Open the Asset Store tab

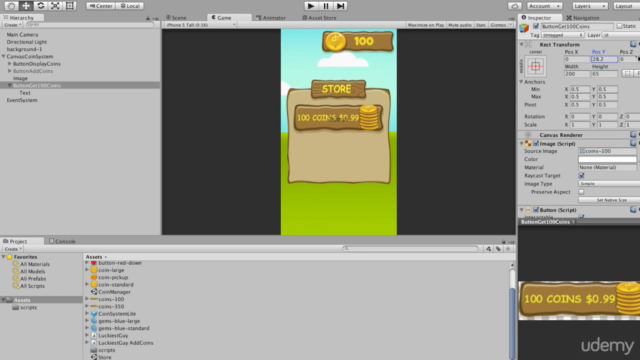click(x=319, y=18)
